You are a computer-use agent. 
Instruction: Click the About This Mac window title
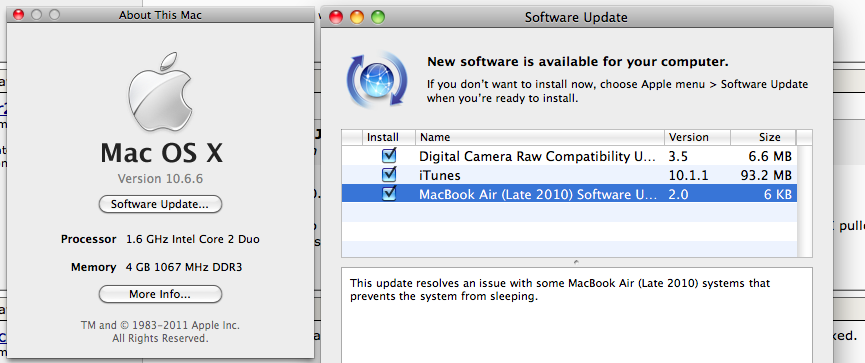coord(160,15)
